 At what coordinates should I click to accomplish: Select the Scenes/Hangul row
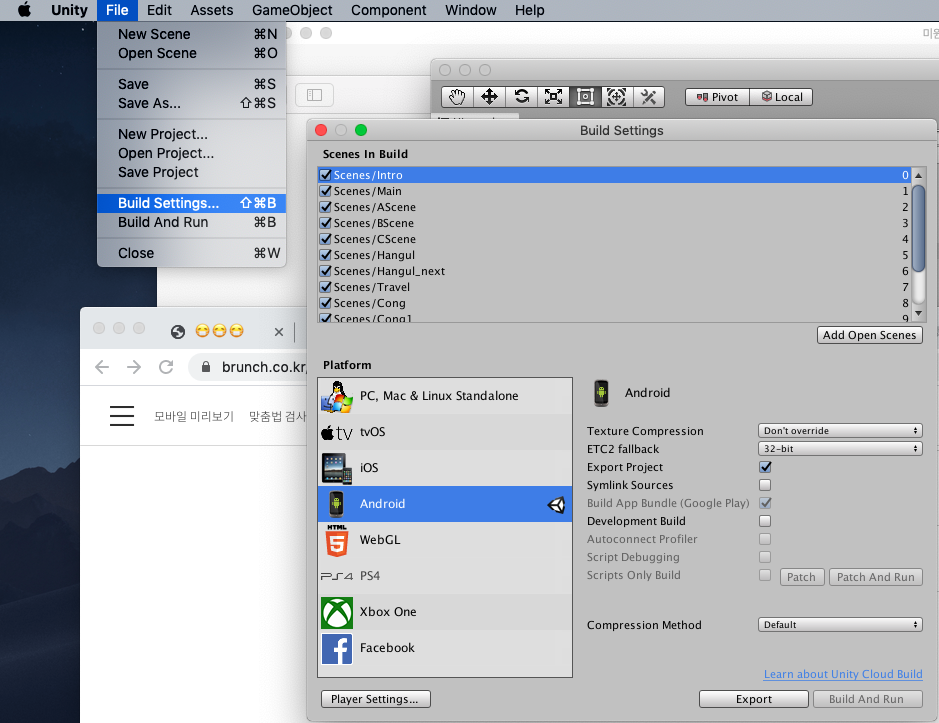click(x=614, y=255)
